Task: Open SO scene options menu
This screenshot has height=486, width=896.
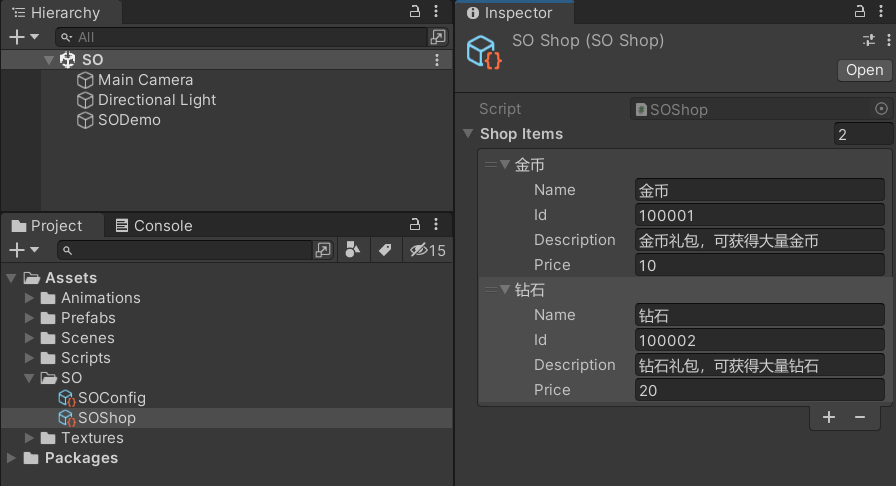Action: 437,59
